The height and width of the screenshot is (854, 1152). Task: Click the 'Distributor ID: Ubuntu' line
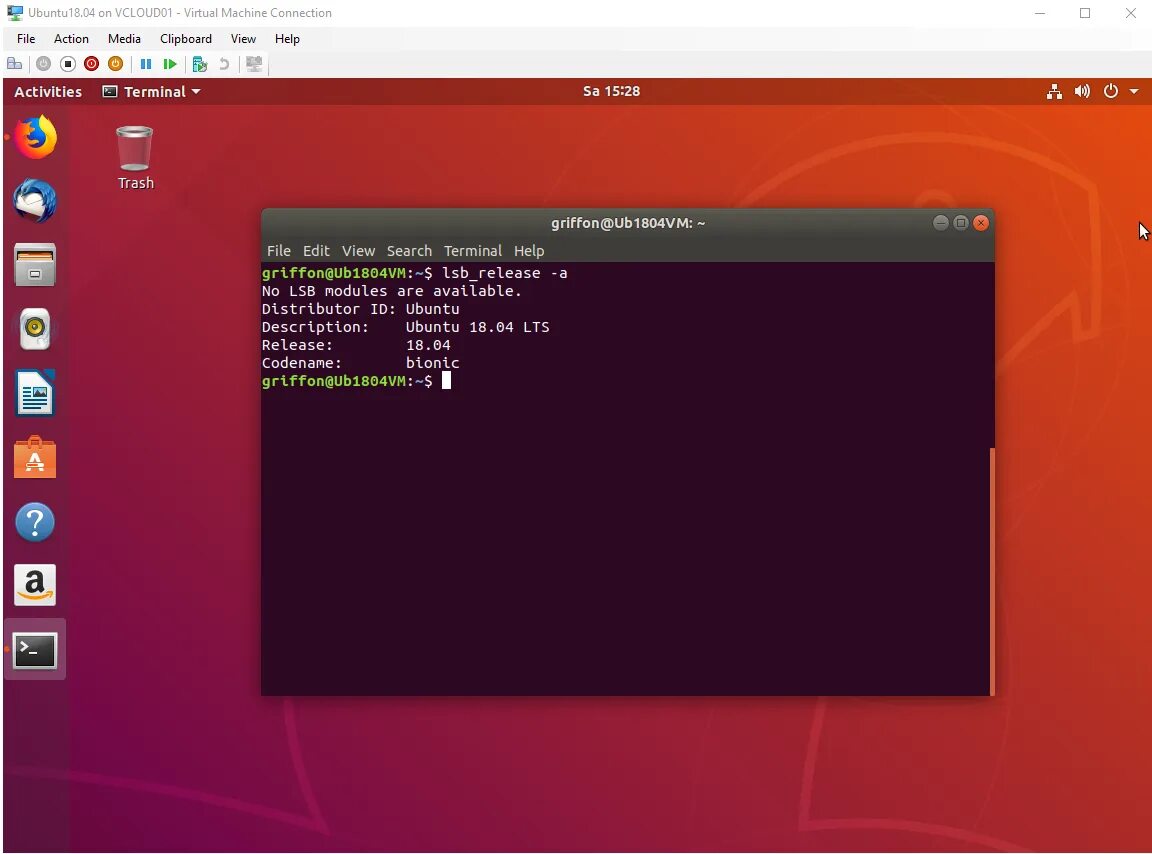tap(361, 309)
